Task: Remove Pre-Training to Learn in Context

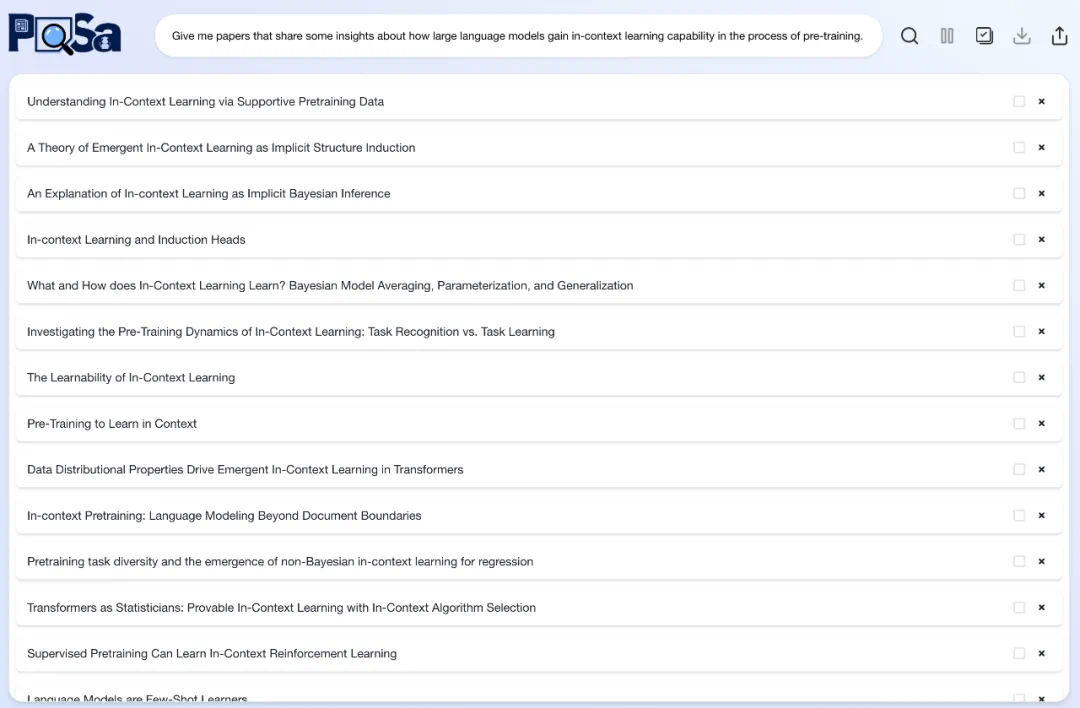Action: (x=1041, y=424)
